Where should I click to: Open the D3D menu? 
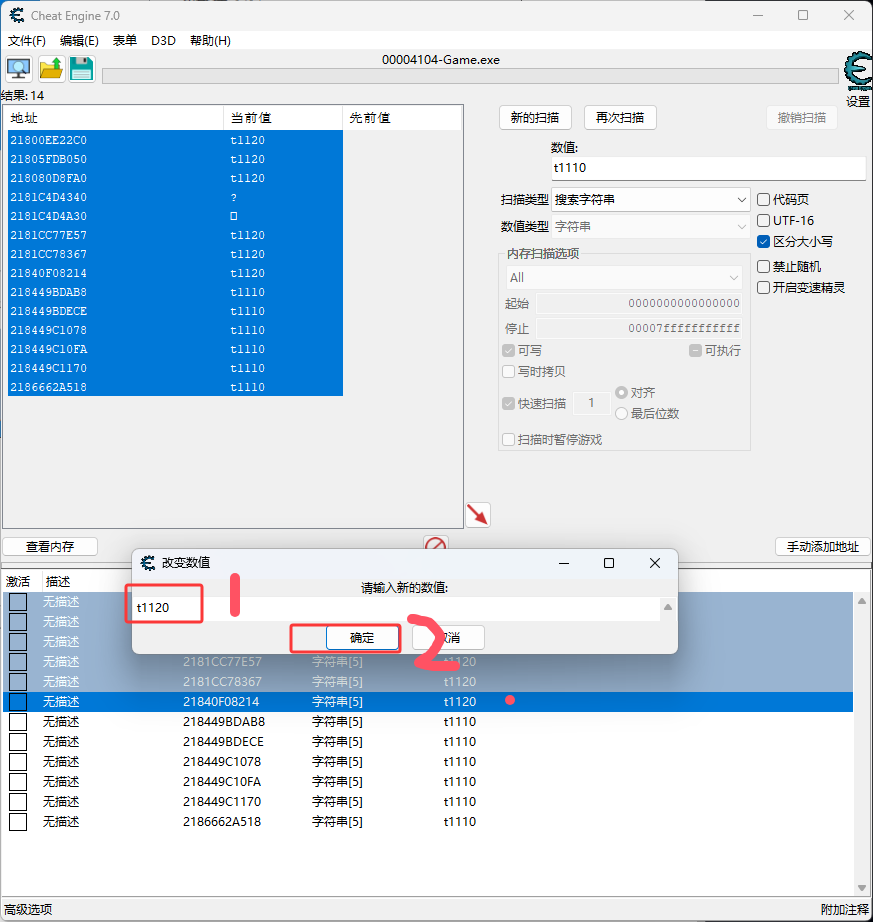163,41
